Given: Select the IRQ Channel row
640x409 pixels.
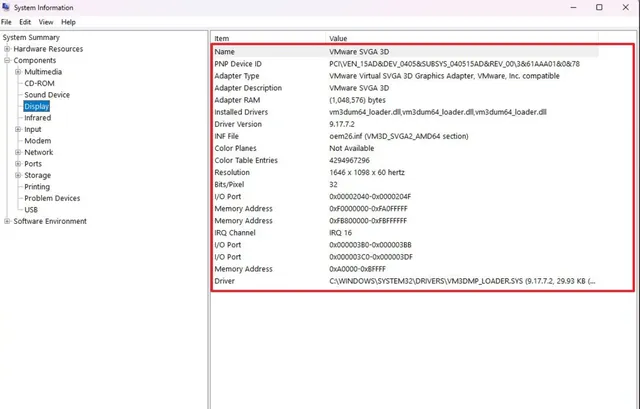Looking at the screenshot, I should pos(405,233).
